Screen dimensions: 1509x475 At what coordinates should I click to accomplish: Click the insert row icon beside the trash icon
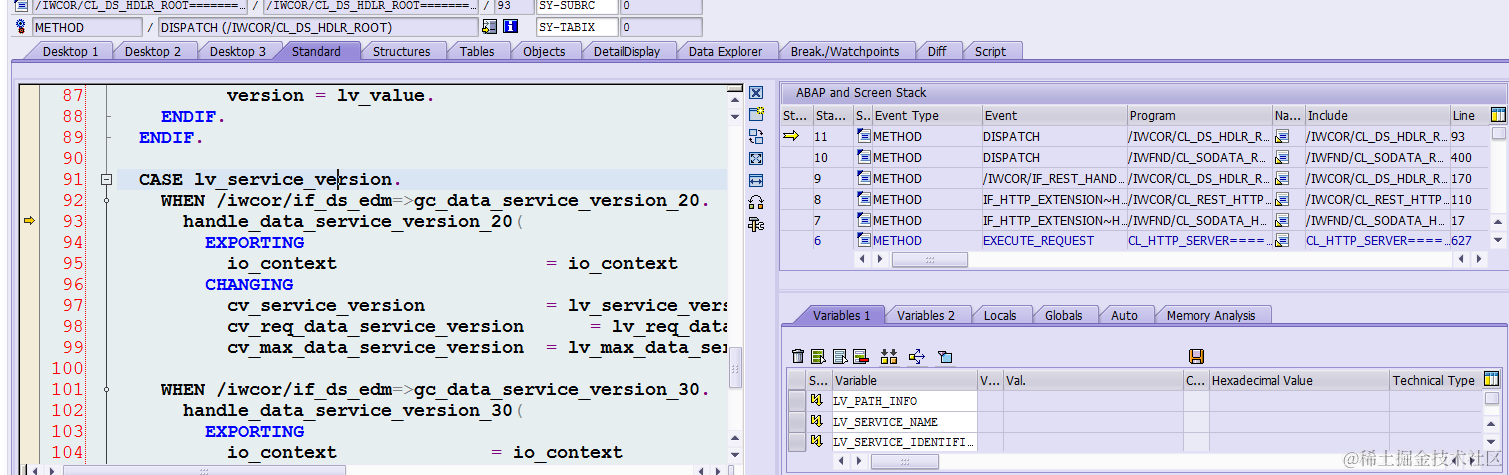818,356
